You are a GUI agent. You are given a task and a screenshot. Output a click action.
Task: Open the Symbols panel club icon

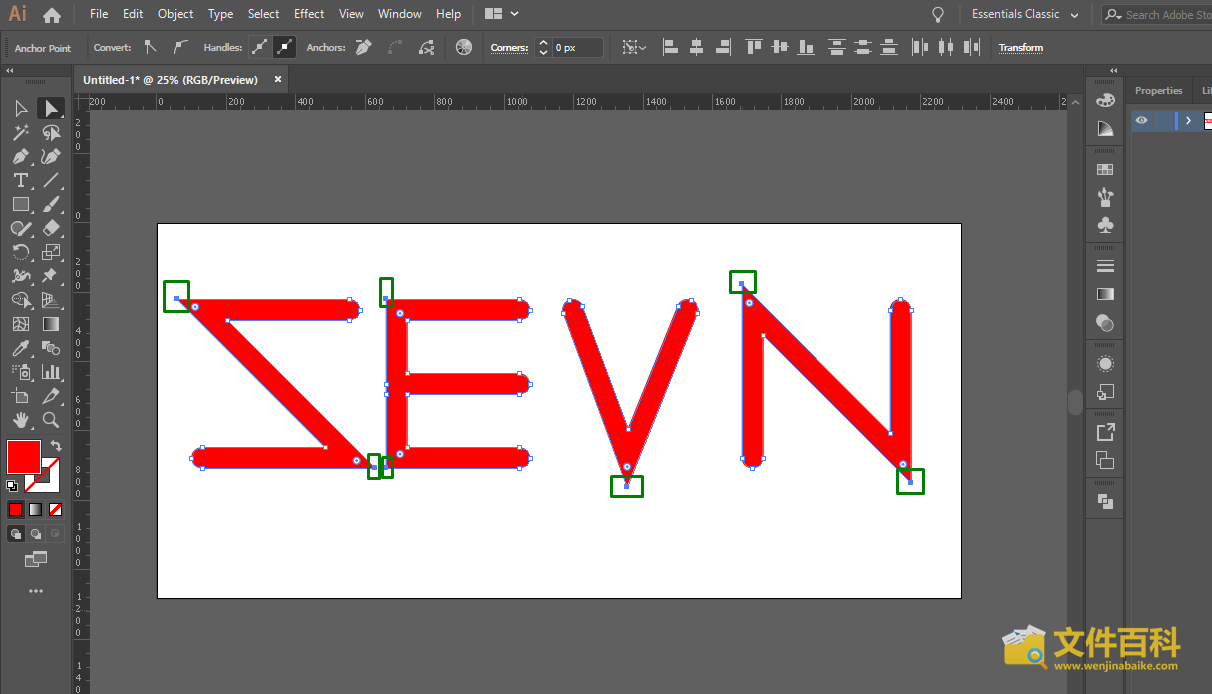point(1105,226)
